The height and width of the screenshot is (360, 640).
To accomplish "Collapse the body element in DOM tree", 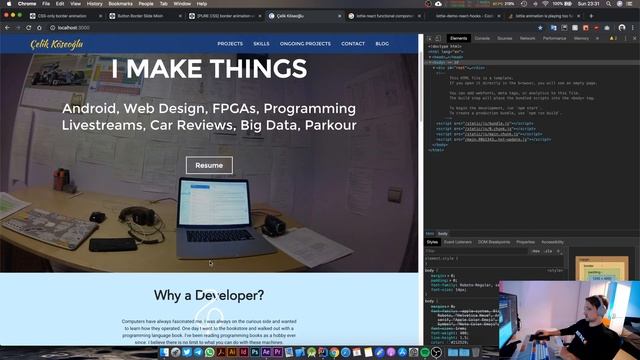I will (430, 62).
